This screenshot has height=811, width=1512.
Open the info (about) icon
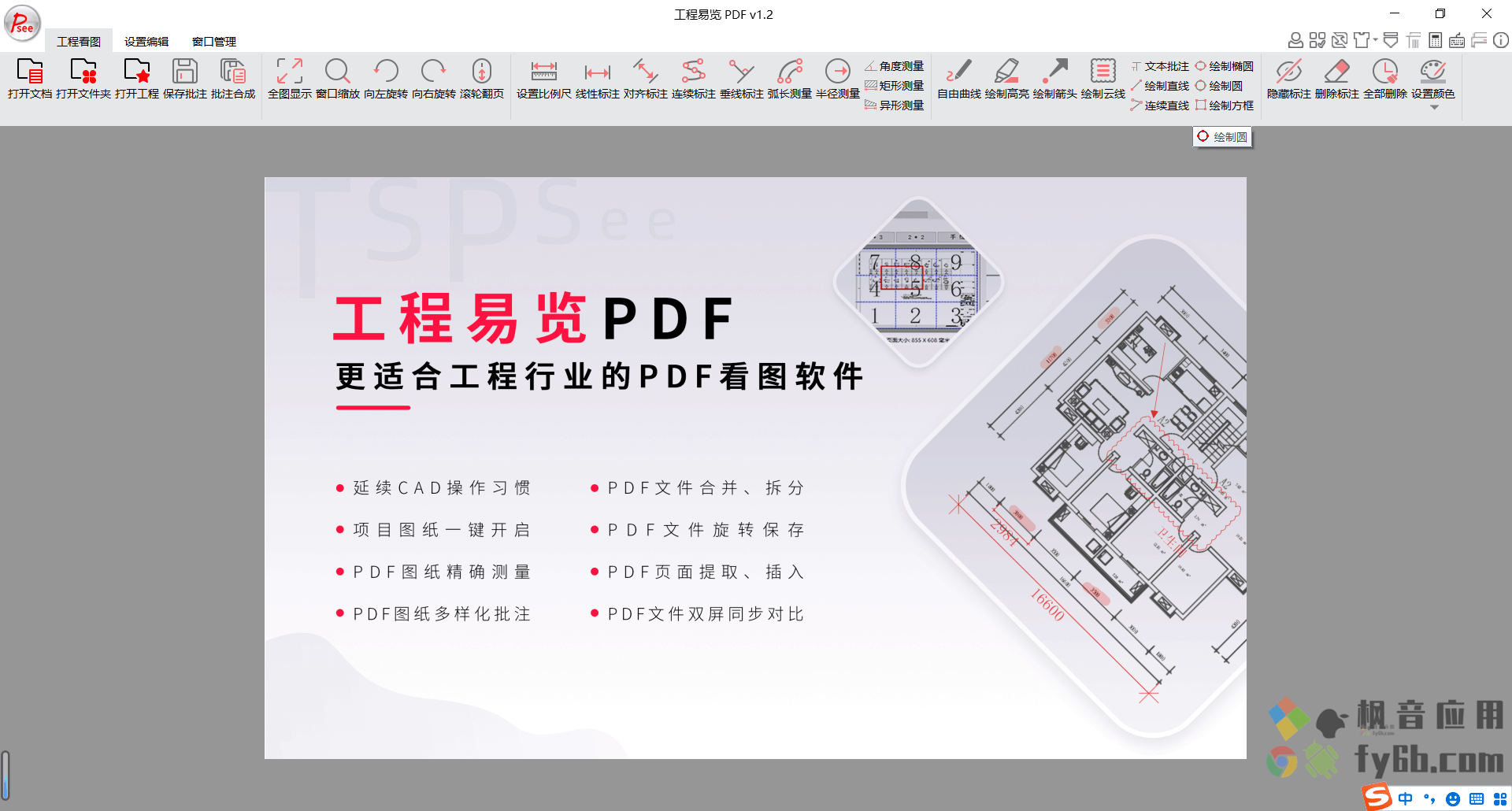point(1501,40)
